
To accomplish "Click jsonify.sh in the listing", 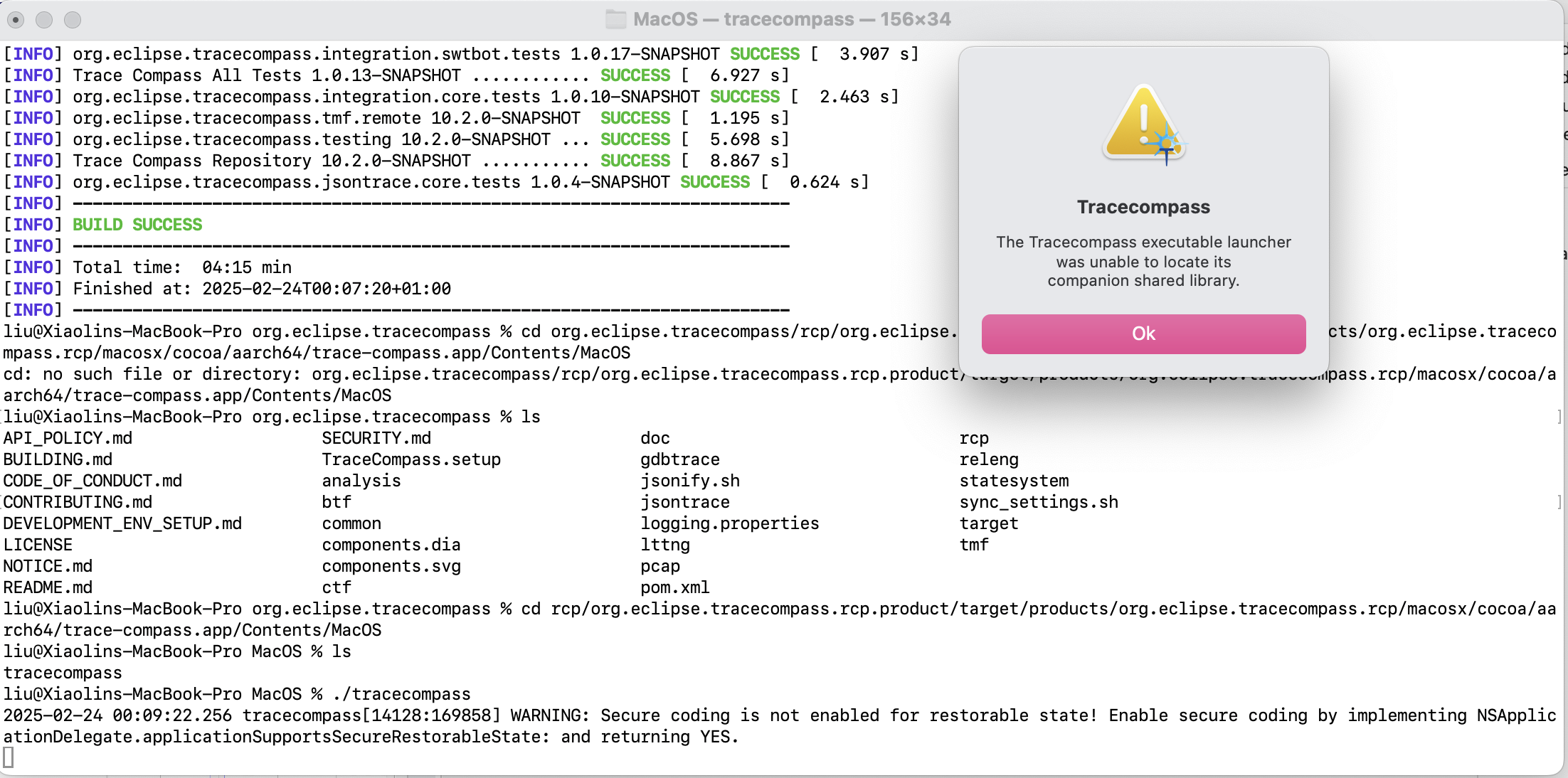I will coord(690,481).
